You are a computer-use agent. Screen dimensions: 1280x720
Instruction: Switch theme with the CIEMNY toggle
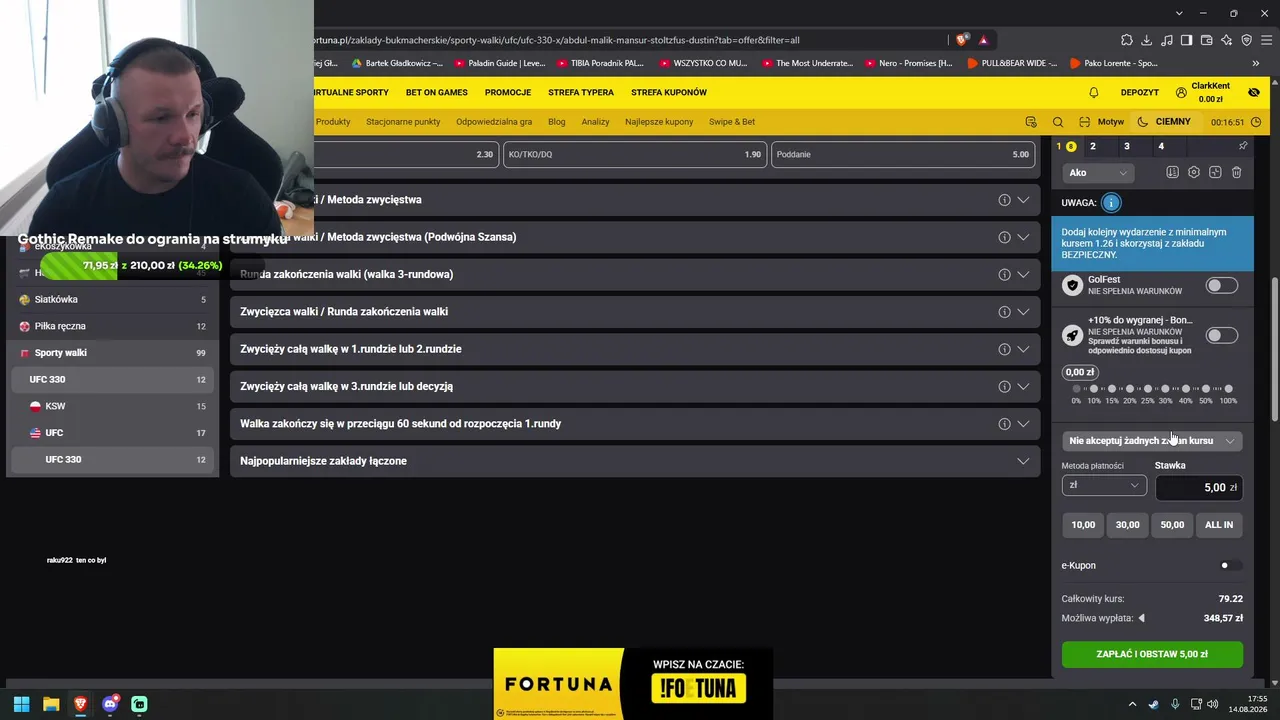(x=1164, y=122)
